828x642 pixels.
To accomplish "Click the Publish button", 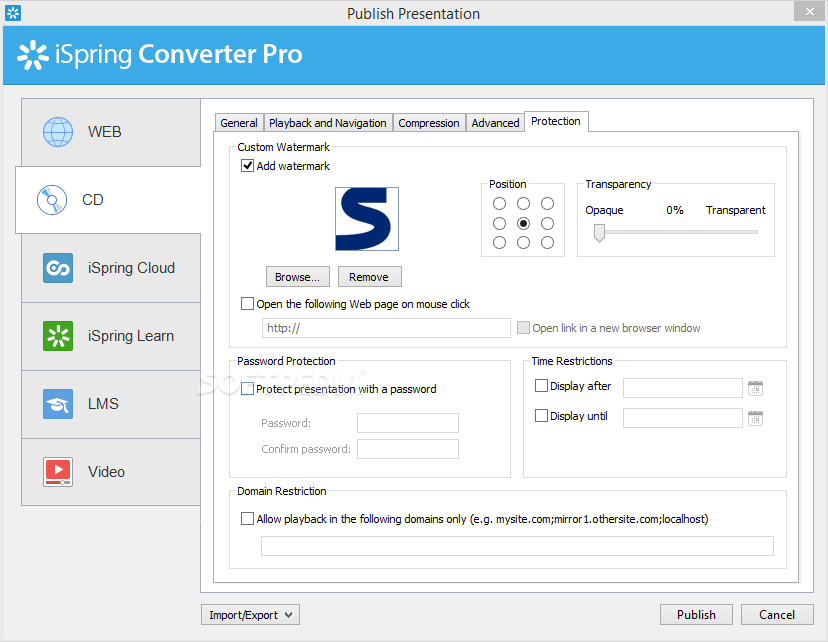I will pyautogui.click(x=696, y=615).
